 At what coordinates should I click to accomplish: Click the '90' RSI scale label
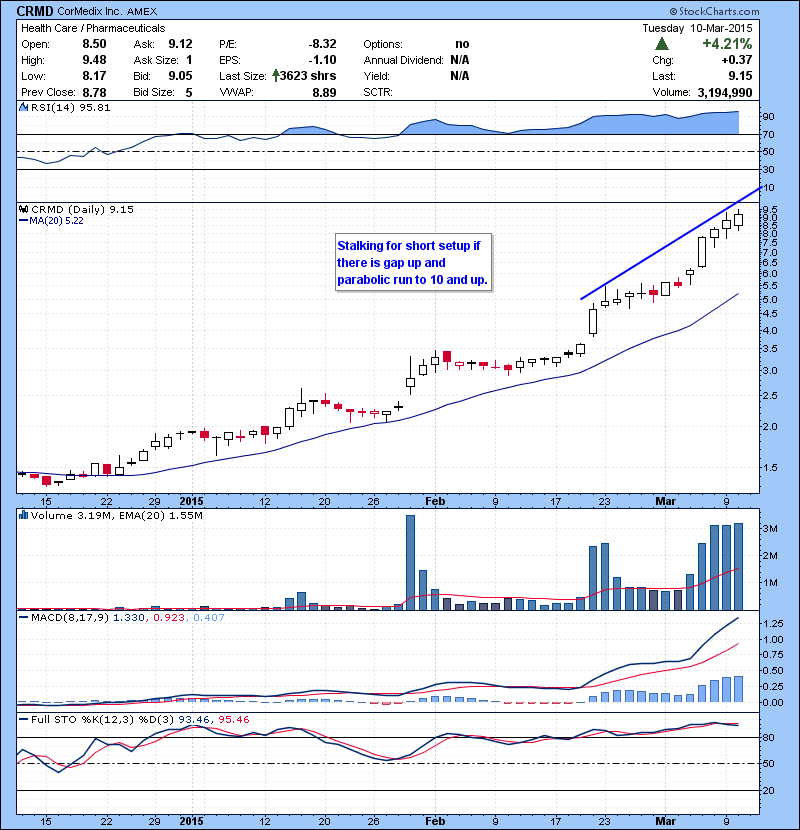pos(768,116)
